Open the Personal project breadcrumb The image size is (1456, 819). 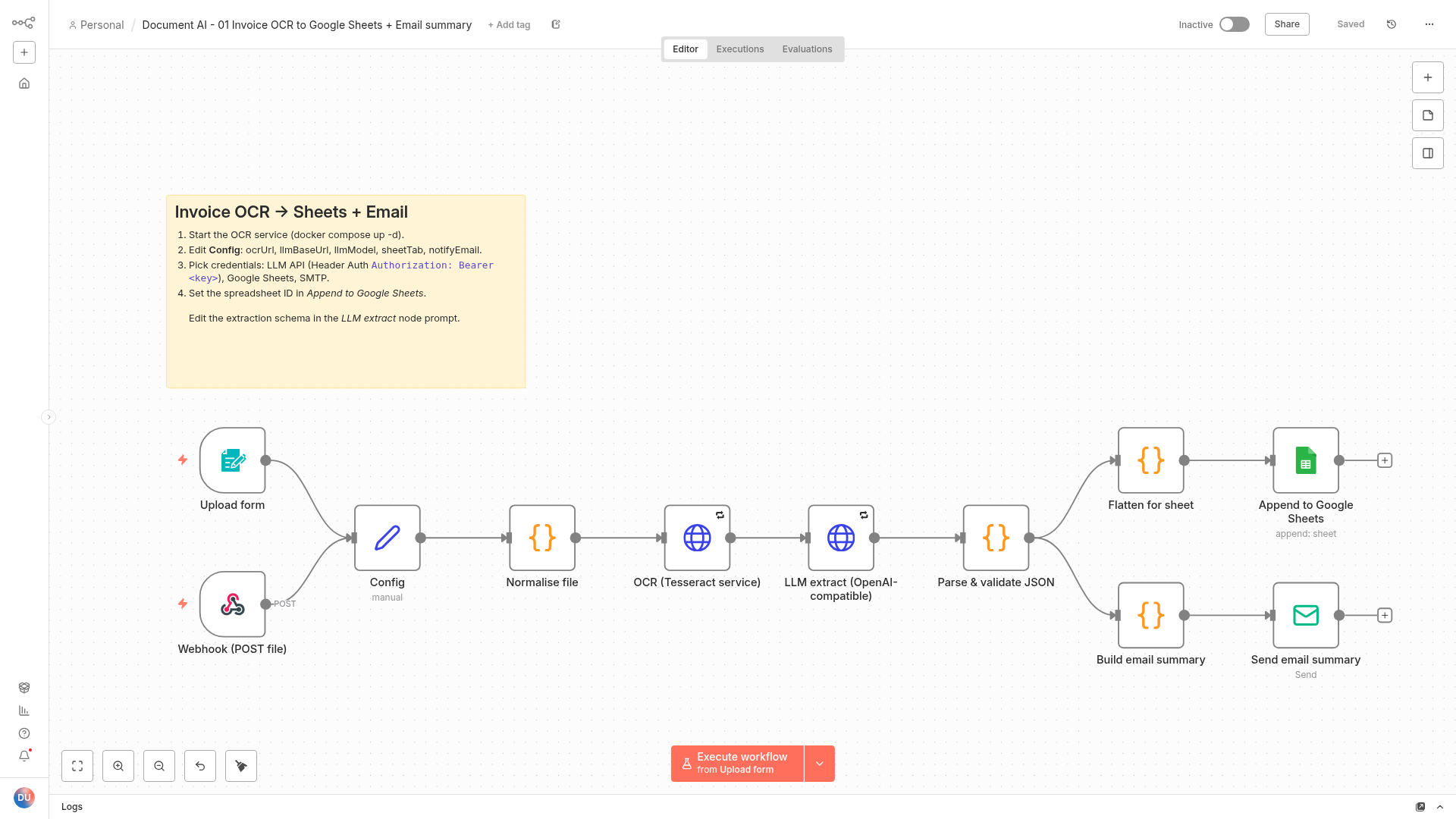tap(96, 25)
